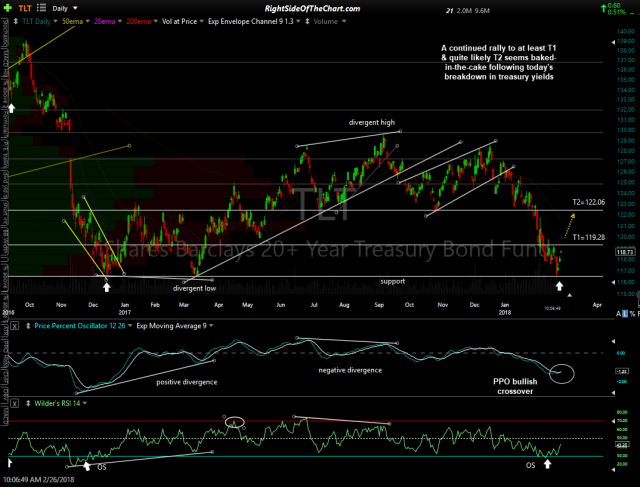Image resolution: width=640 pixels, height=487 pixels.
Task: Click the reorder arrows before TLT Daily
Action: tap(16, 21)
